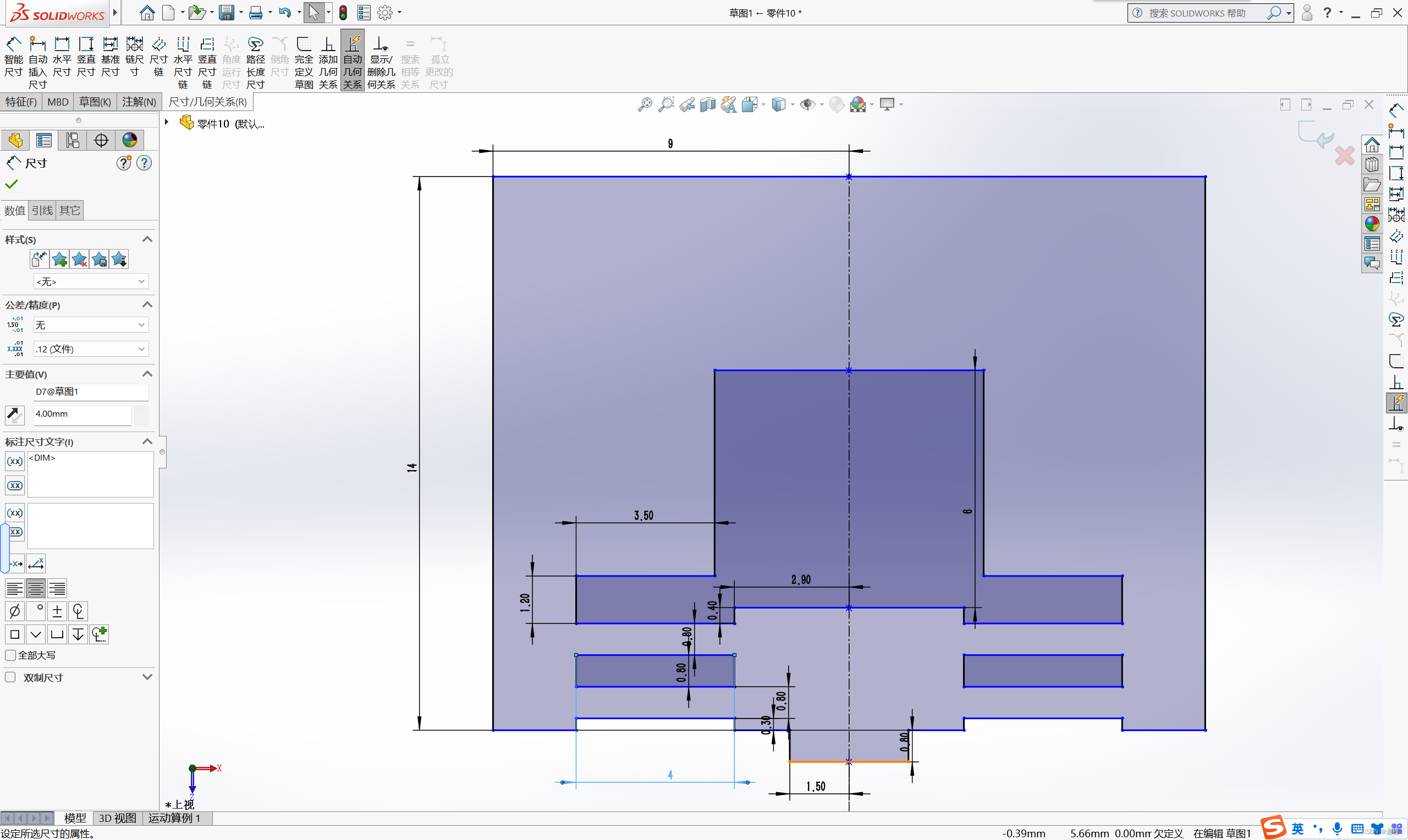Viewport: 1408px width, 840px height.
Task: Open the Style <无> dropdown
Action: click(91, 281)
